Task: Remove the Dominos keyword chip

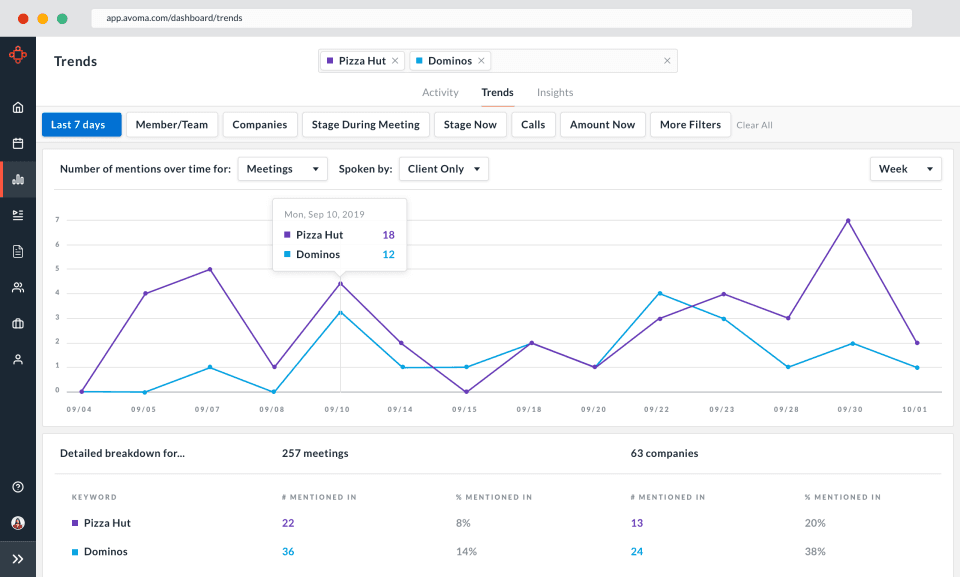Action: pos(481,61)
